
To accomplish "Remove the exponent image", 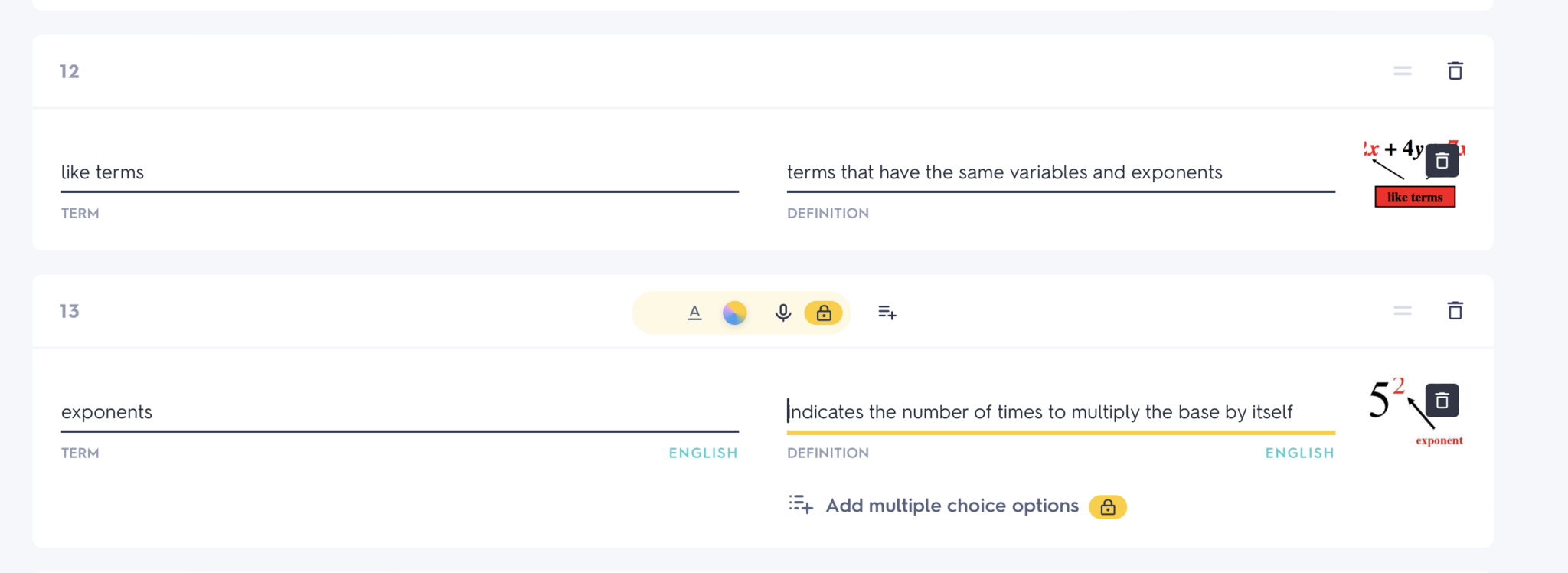I will (x=1442, y=401).
